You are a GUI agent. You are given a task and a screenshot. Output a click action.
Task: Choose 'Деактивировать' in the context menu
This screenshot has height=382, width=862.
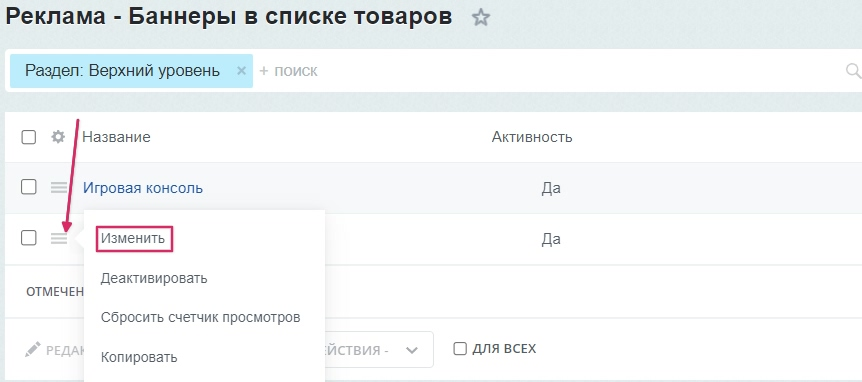(x=154, y=278)
